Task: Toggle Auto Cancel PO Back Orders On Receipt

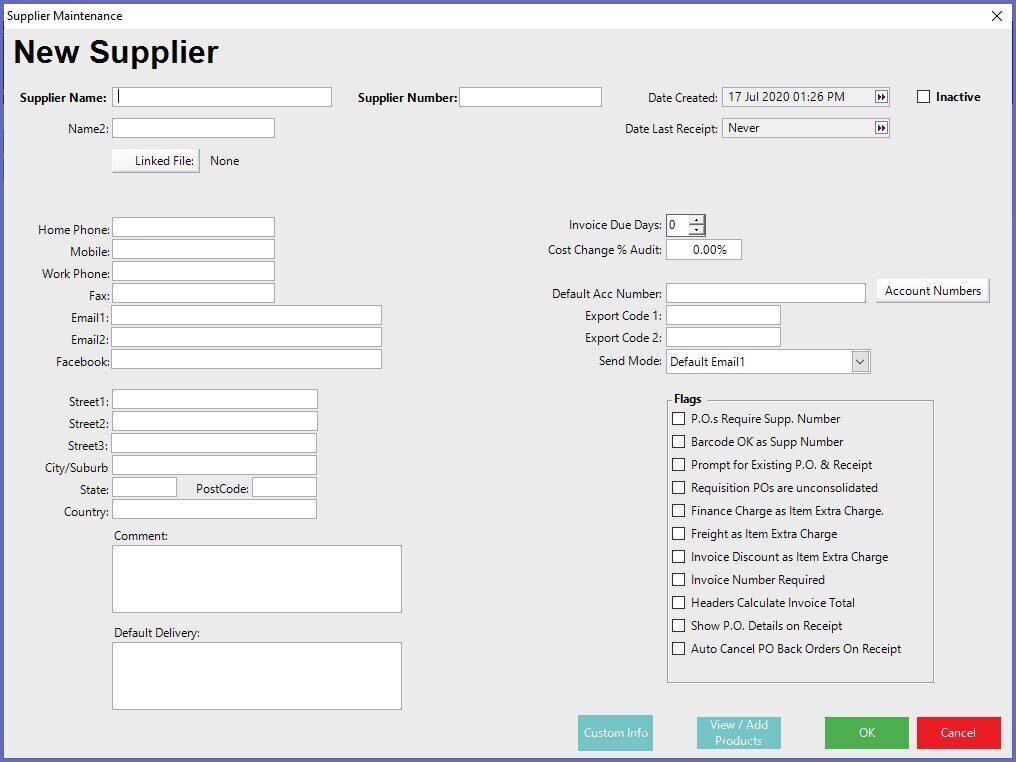Action: (x=679, y=649)
